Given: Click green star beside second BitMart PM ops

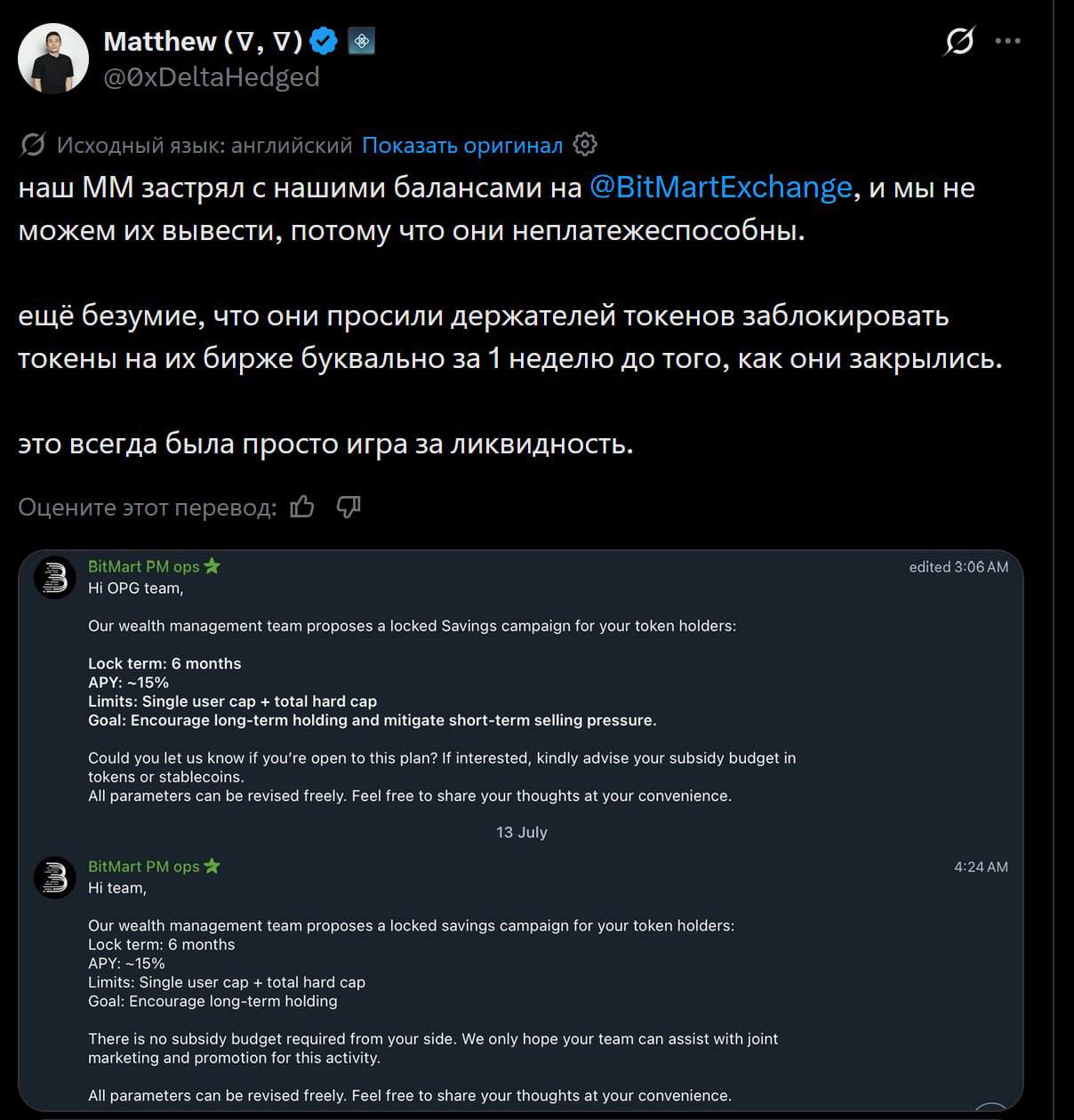Looking at the screenshot, I should [212, 865].
